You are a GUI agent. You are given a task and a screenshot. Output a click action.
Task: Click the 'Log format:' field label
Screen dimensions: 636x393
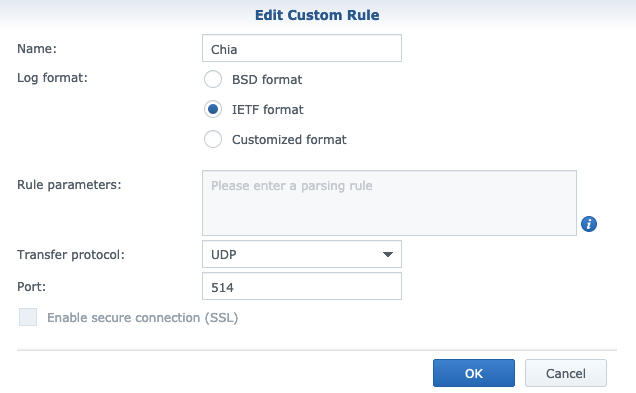point(52,77)
